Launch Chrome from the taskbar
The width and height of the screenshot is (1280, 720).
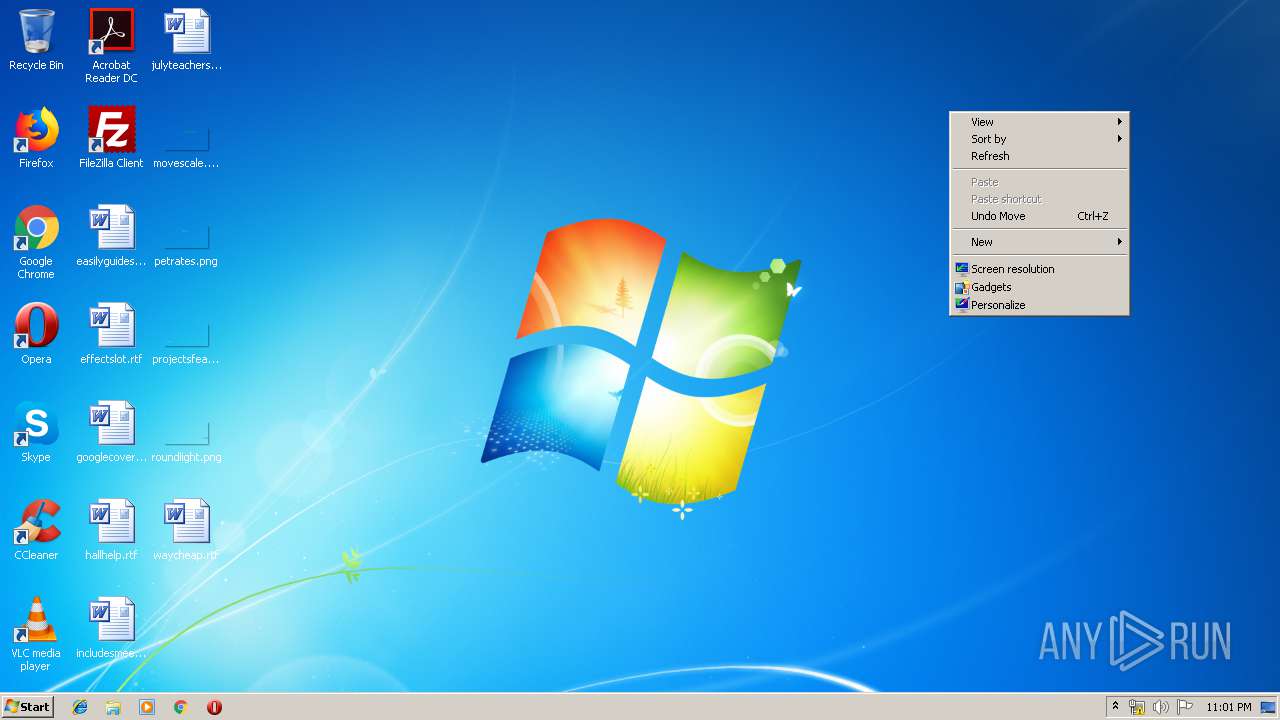pyautogui.click(x=181, y=707)
